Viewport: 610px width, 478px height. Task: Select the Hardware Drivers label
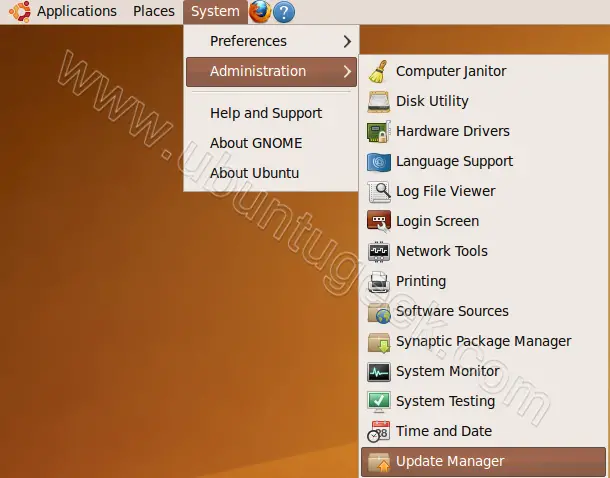[x=452, y=131]
